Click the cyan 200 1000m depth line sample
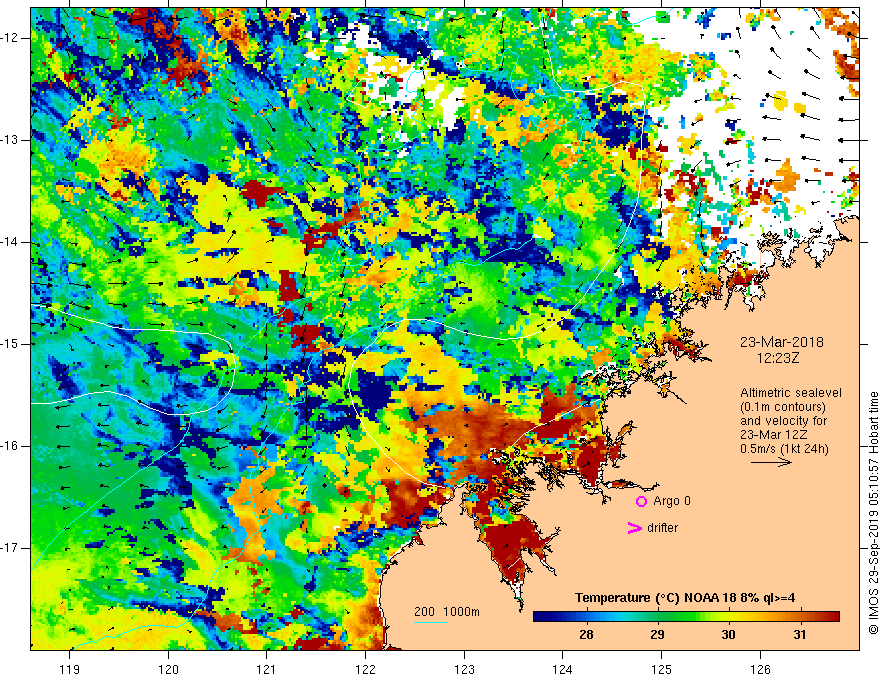The width and height of the screenshot is (880, 680). tap(431, 622)
